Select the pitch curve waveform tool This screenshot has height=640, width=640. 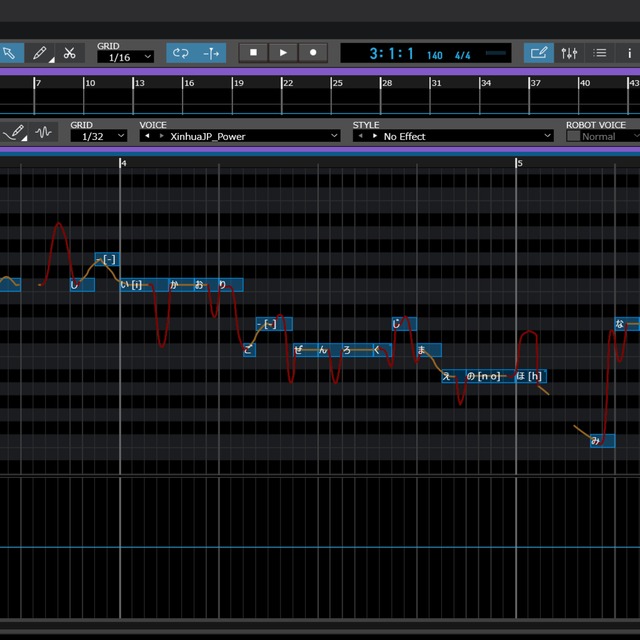click(x=43, y=132)
